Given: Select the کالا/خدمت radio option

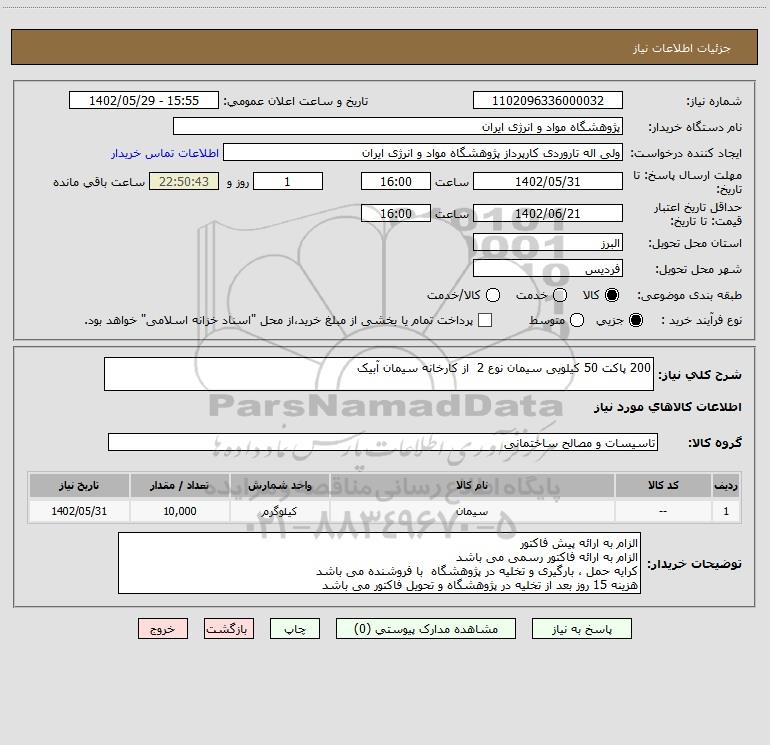Looking at the screenshot, I should pyautogui.click(x=493, y=295).
